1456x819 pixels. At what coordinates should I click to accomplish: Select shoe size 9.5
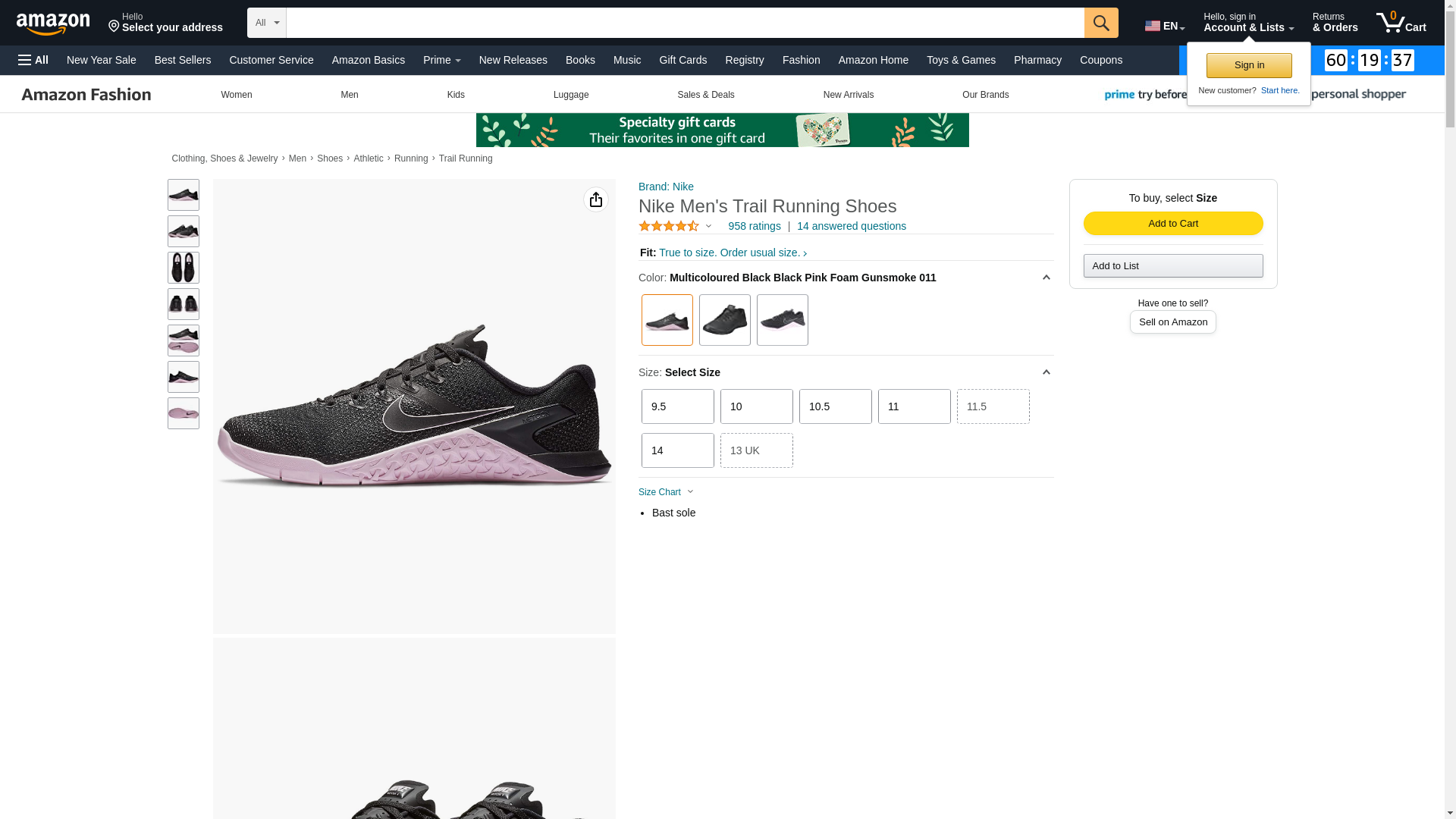click(x=677, y=406)
